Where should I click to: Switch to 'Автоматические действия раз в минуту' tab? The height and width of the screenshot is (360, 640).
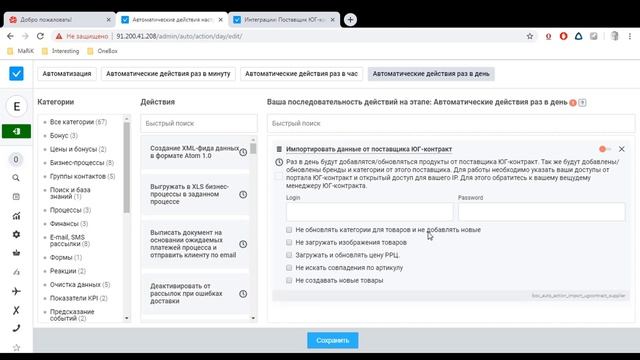coord(168,74)
